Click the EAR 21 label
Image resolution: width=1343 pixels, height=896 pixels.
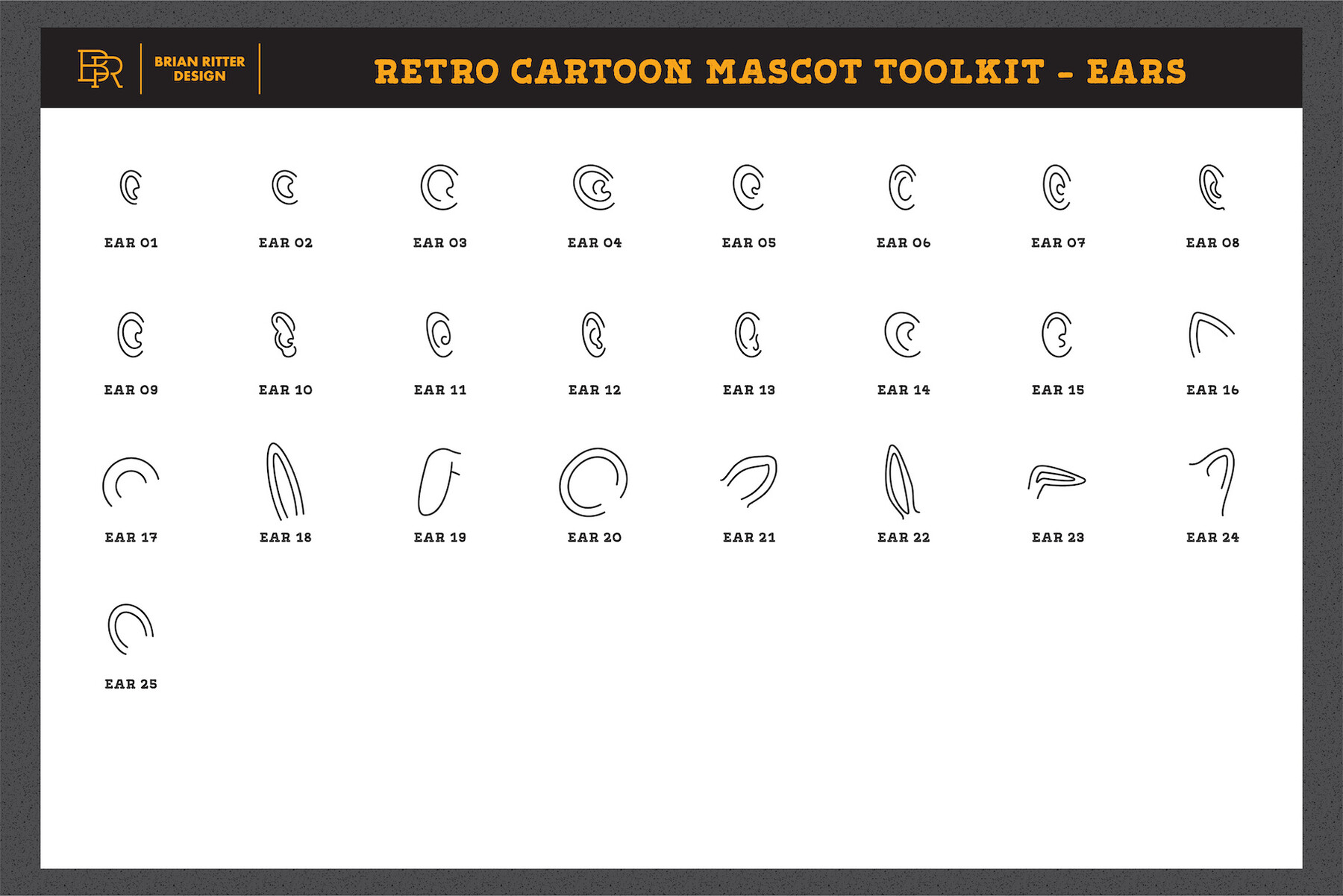(749, 537)
